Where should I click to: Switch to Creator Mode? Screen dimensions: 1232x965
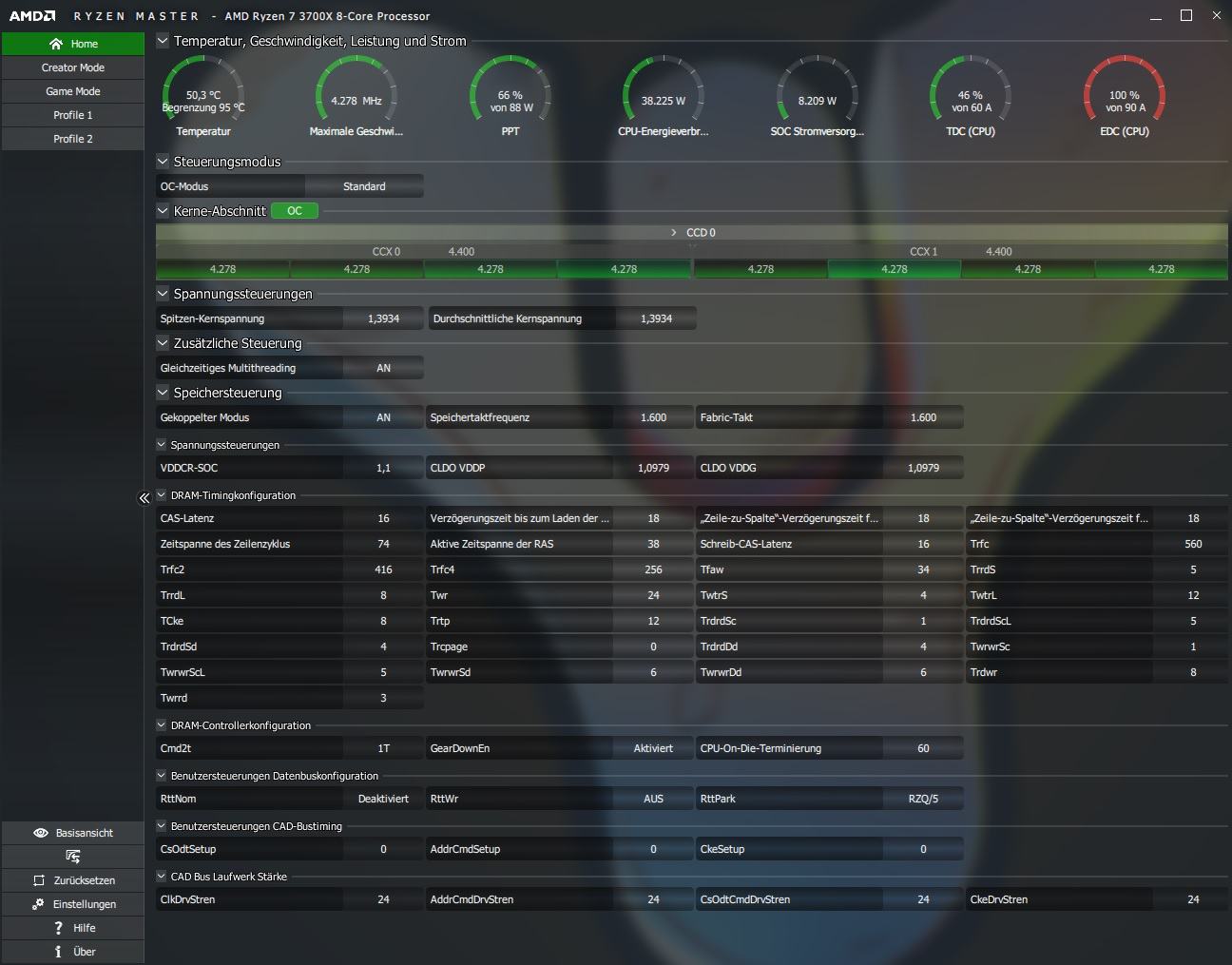(73, 68)
